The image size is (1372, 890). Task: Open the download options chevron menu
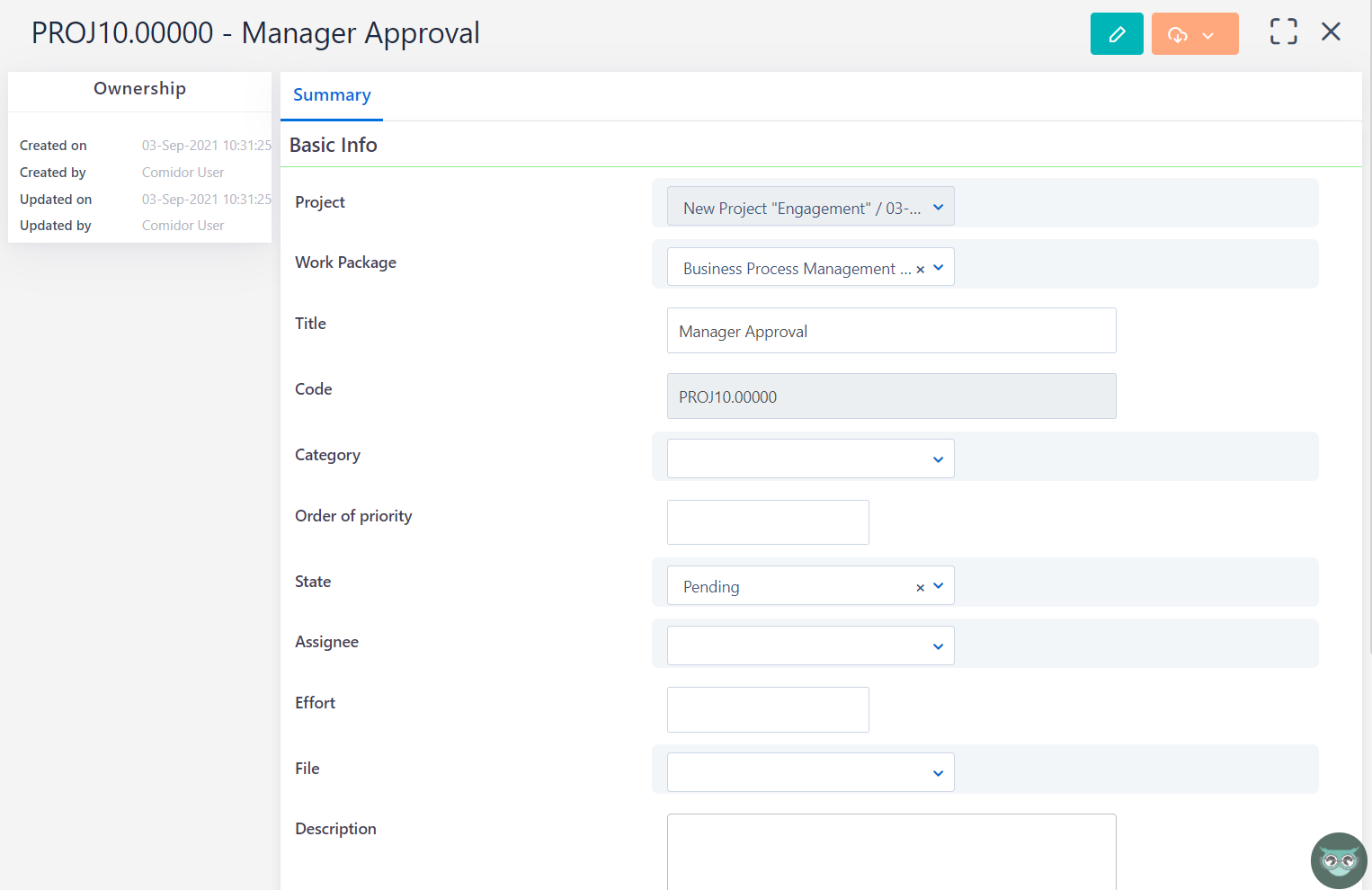point(1208,33)
